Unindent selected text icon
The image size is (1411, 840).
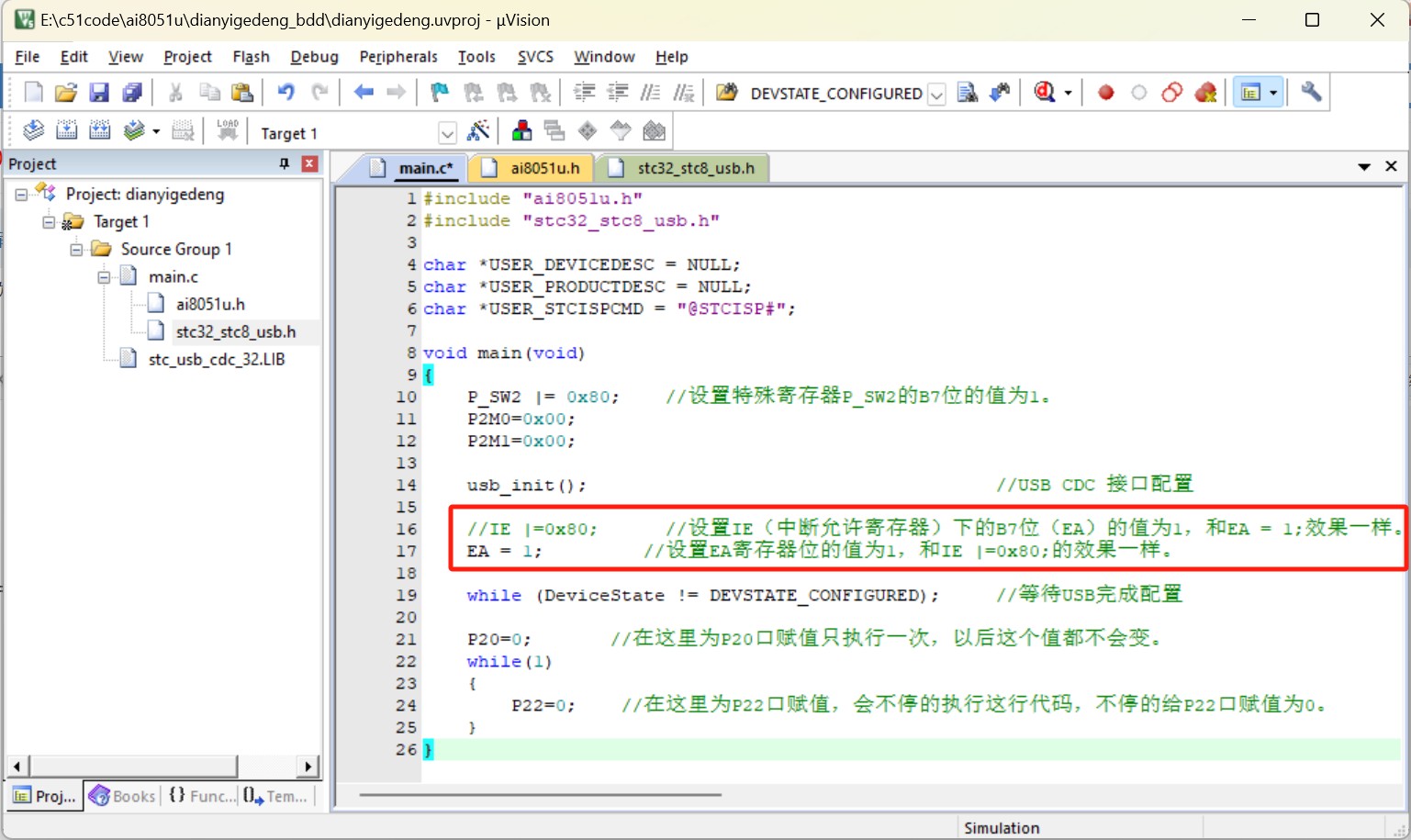618,92
